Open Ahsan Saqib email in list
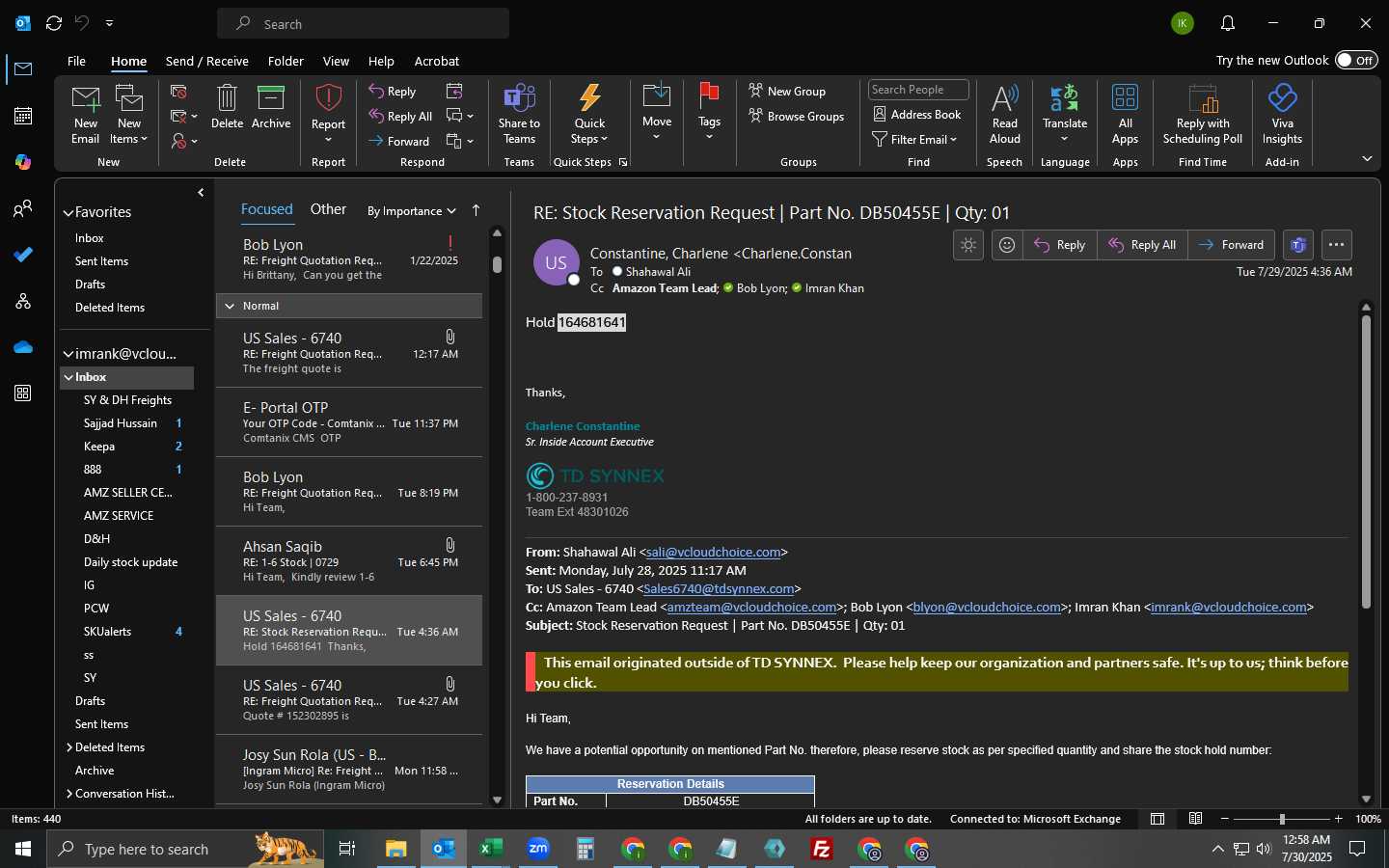 point(349,560)
